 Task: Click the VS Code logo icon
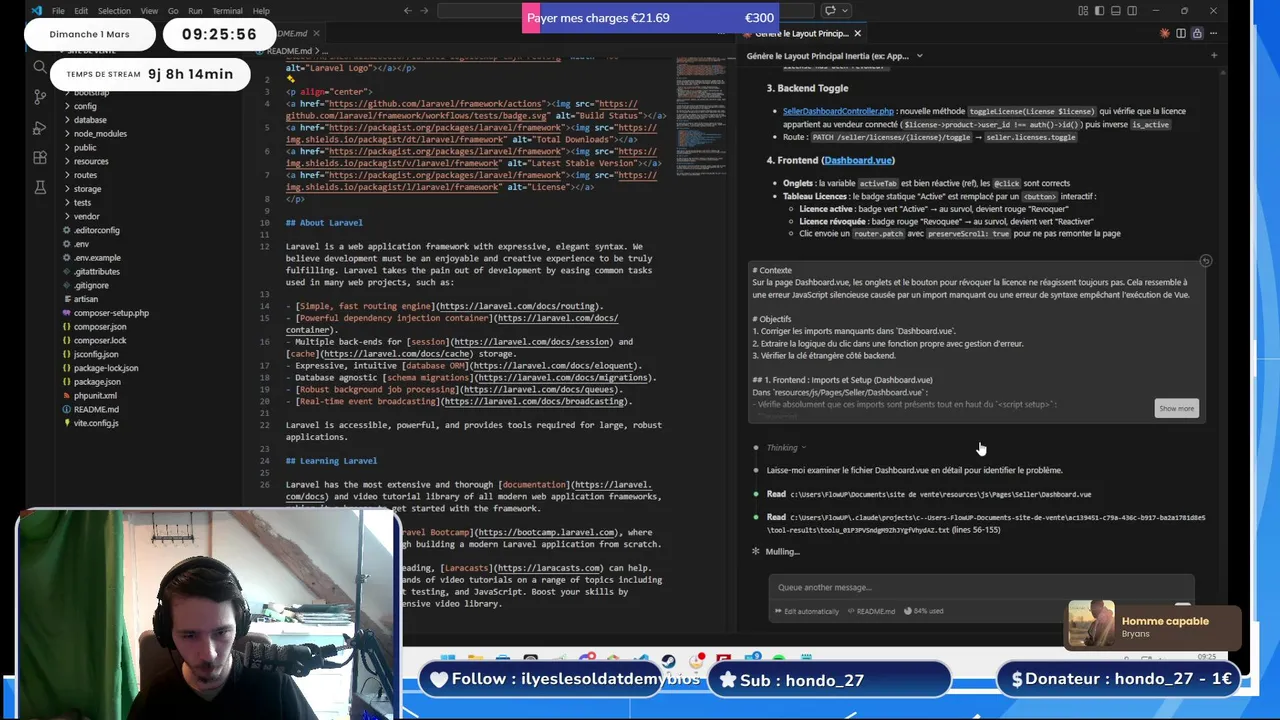click(x=37, y=11)
